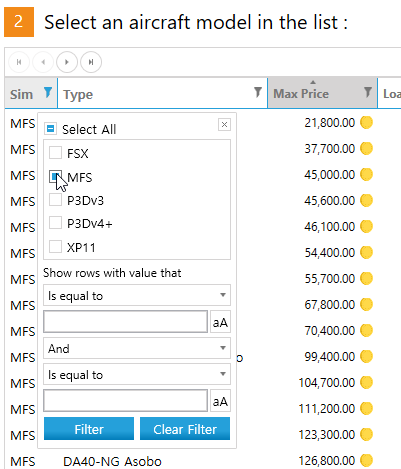Toggle second match case aA button

(x=220, y=401)
